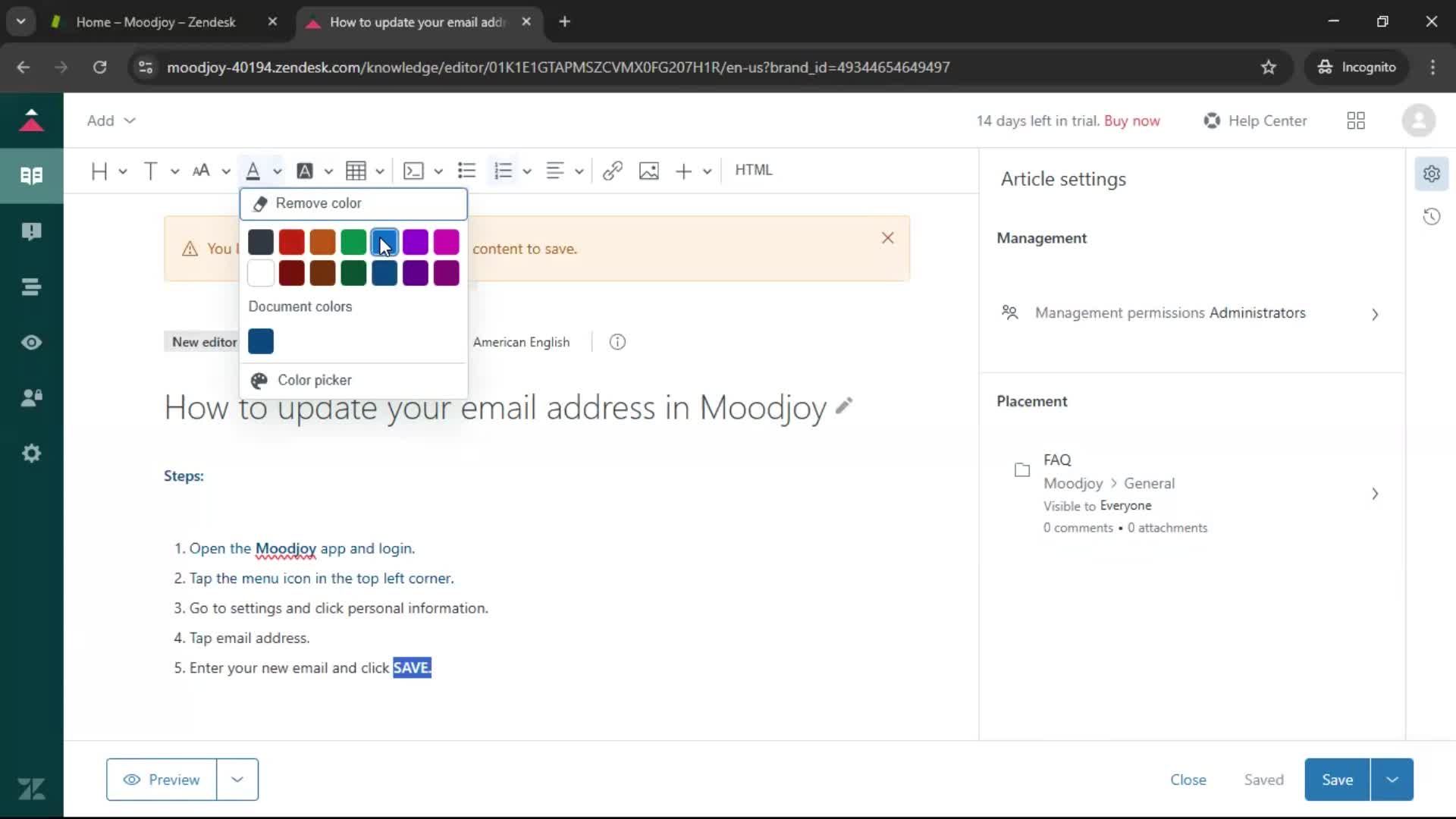Click Close to exit the editor
This screenshot has height=819, width=1456.
click(1188, 780)
